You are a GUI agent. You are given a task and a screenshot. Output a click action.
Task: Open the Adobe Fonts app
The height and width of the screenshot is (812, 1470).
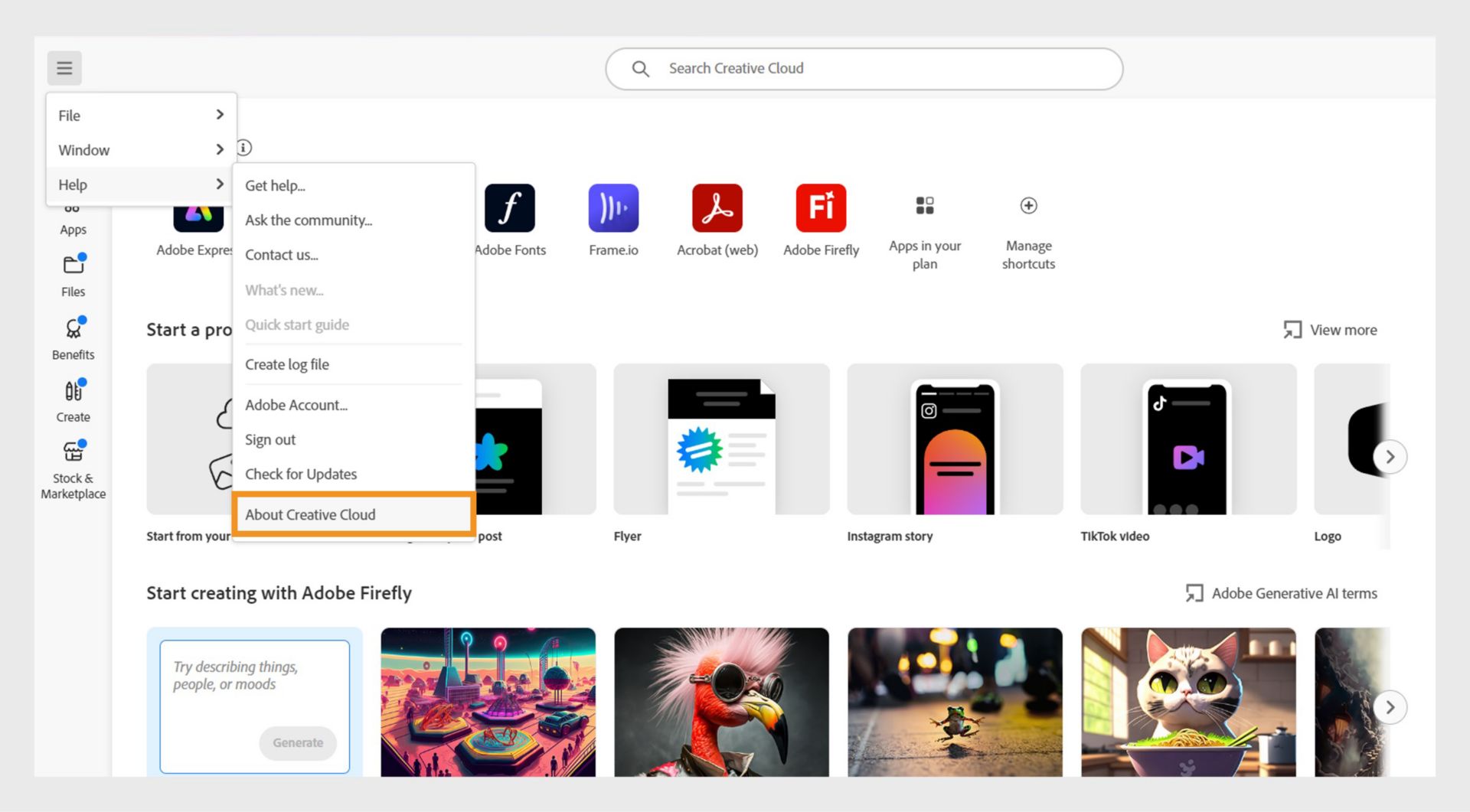[510, 207]
